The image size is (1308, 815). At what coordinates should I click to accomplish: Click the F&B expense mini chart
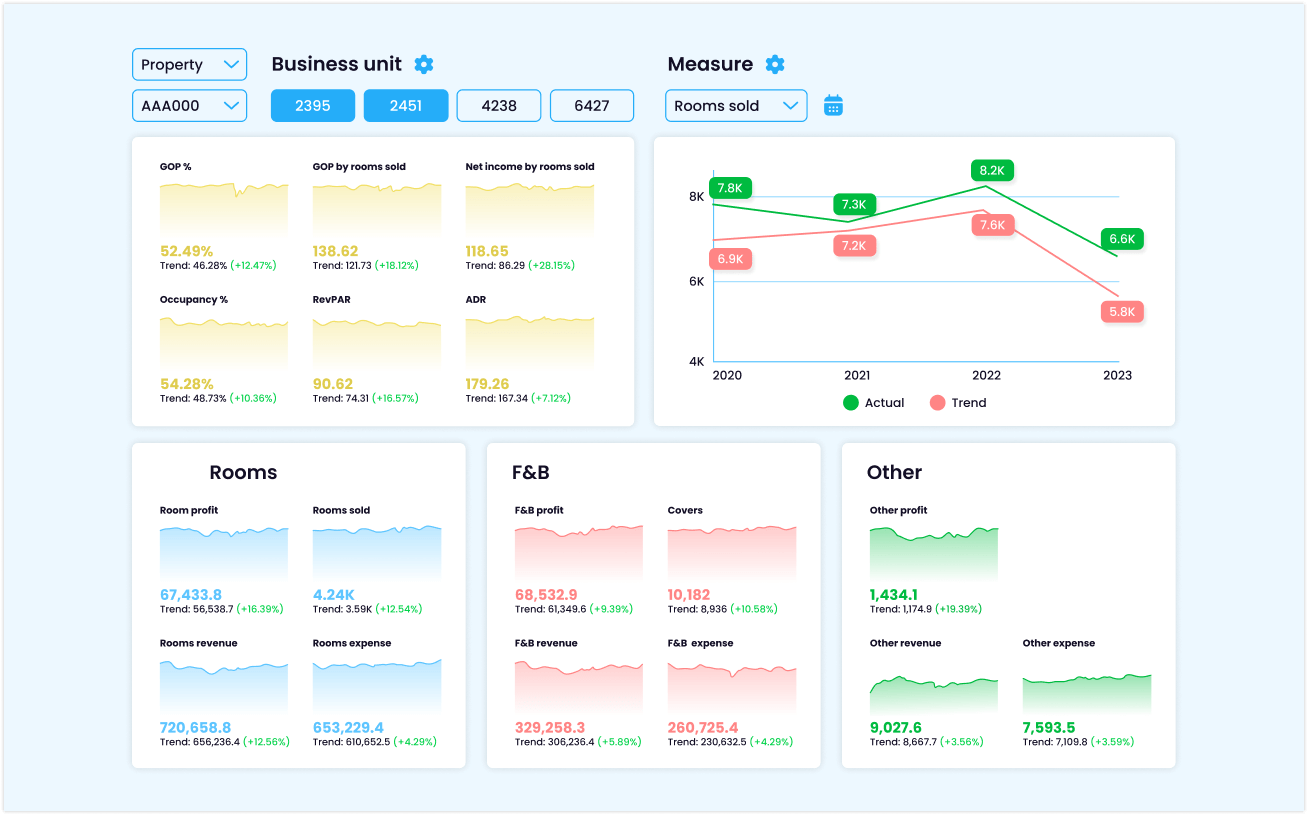(732, 686)
